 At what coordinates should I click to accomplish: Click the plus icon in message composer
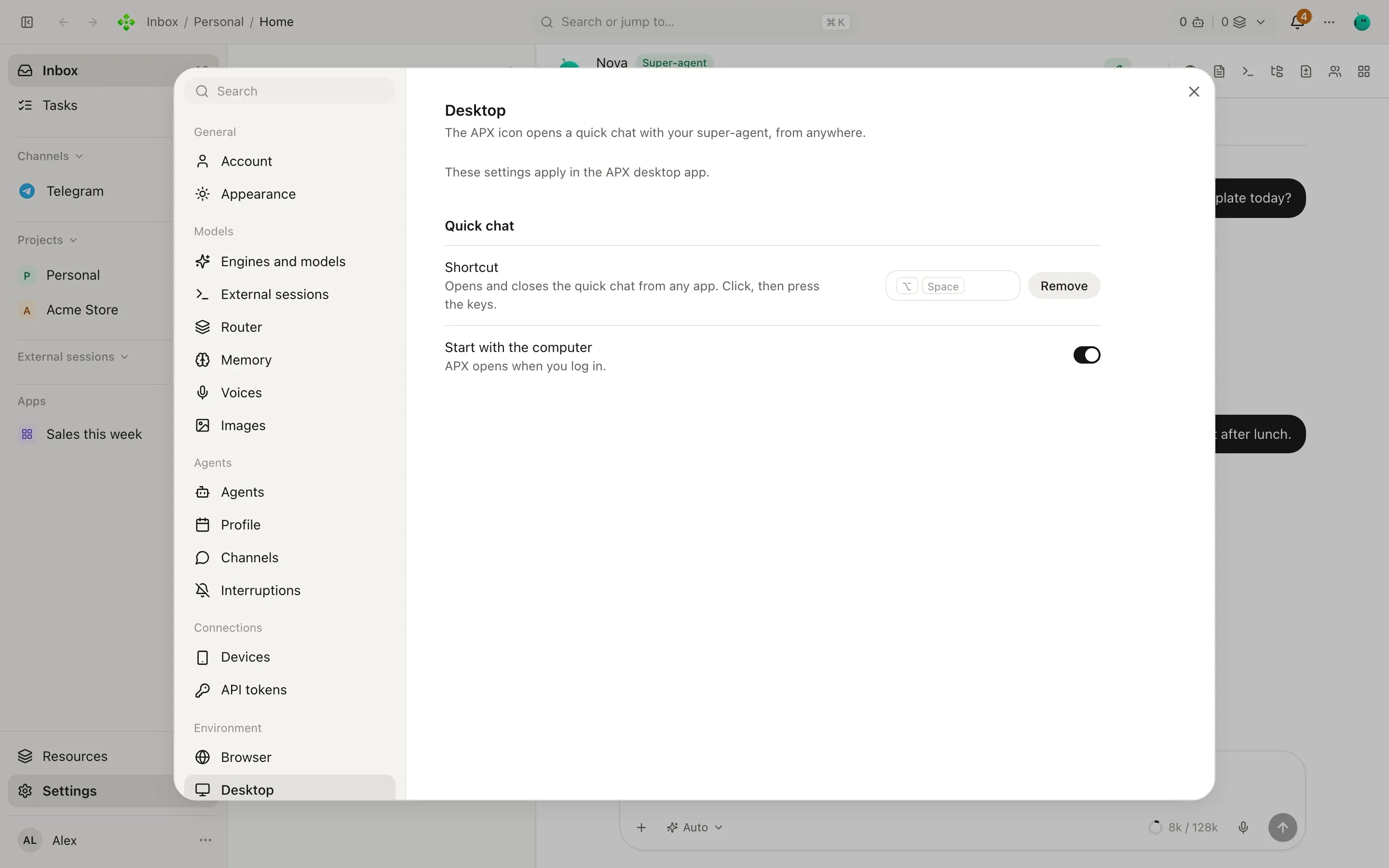point(642,827)
